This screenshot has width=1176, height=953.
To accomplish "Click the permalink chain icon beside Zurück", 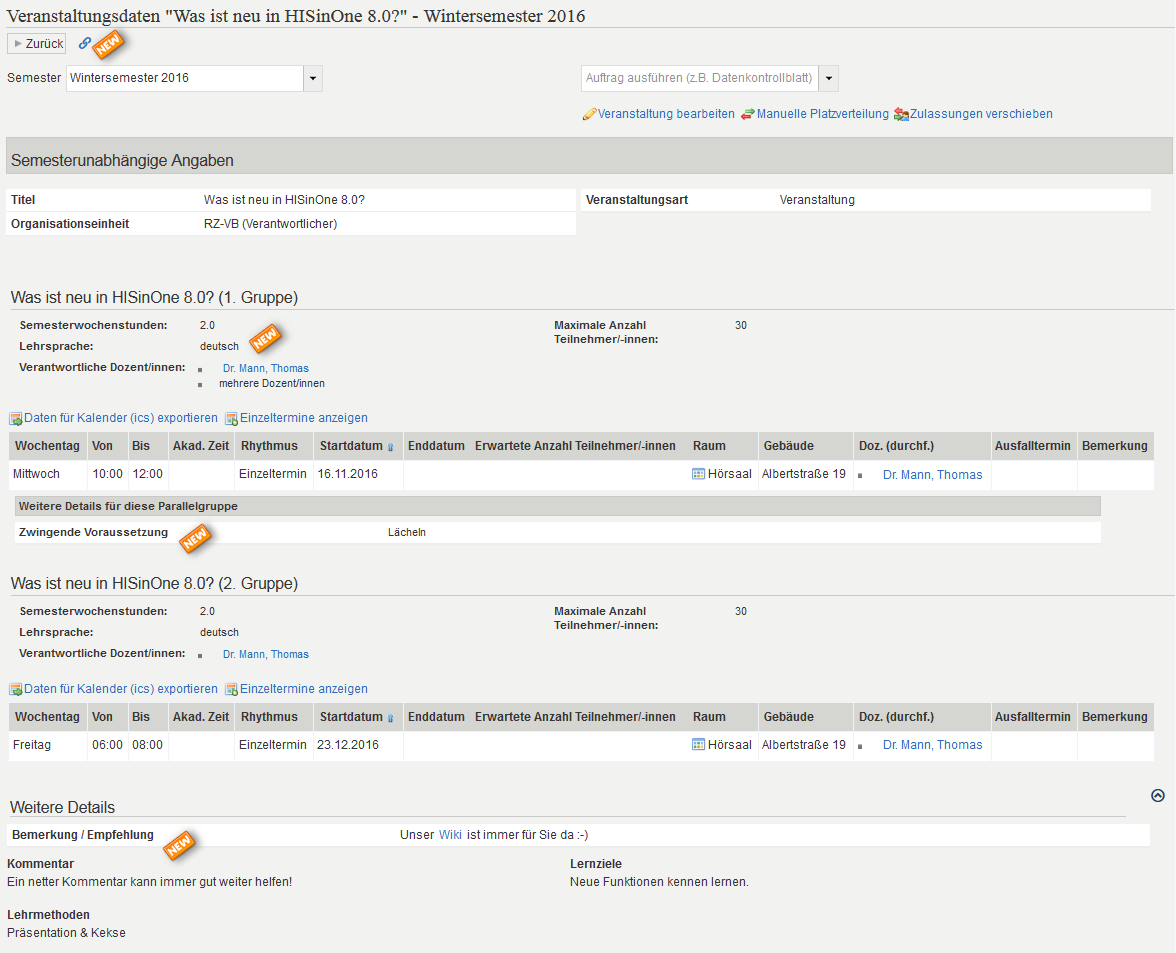I will pyautogui.click(x=85, y=43).
